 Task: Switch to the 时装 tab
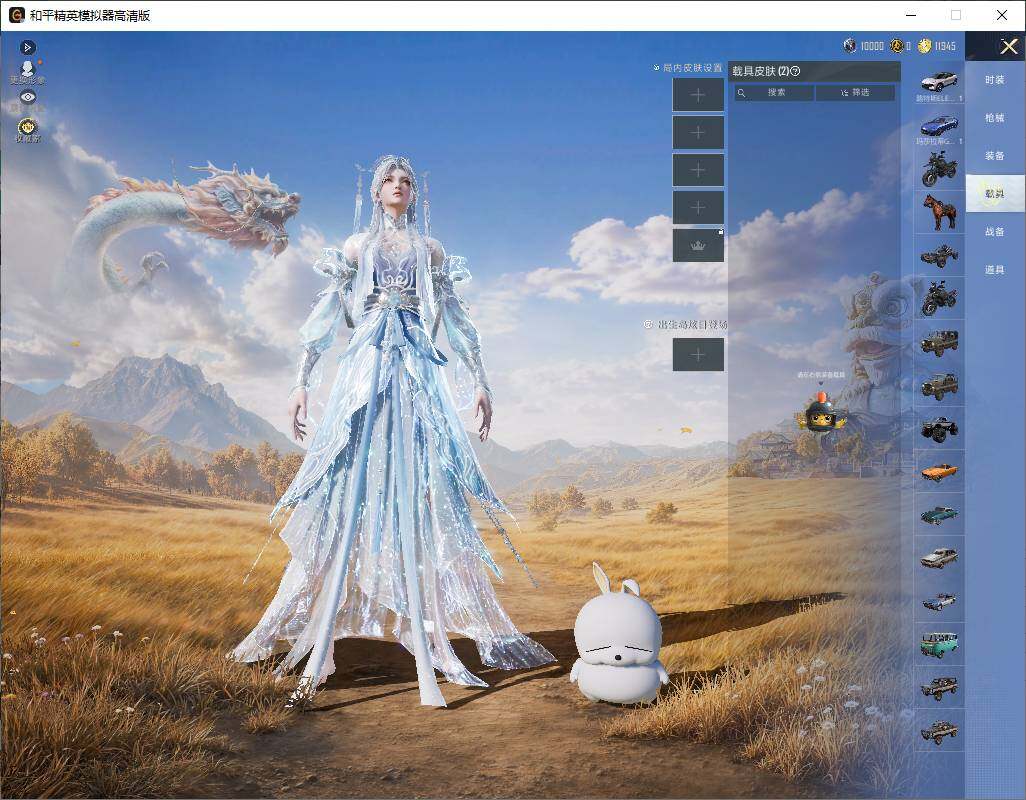(995, 80)
